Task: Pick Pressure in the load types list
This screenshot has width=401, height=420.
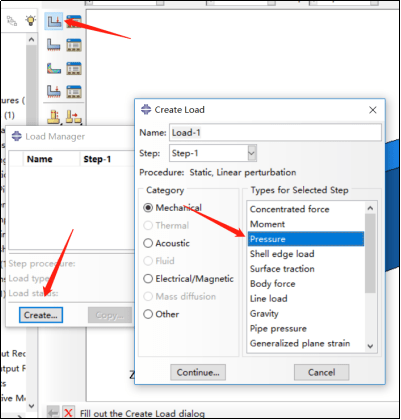Action: click(x=306, y=239)
